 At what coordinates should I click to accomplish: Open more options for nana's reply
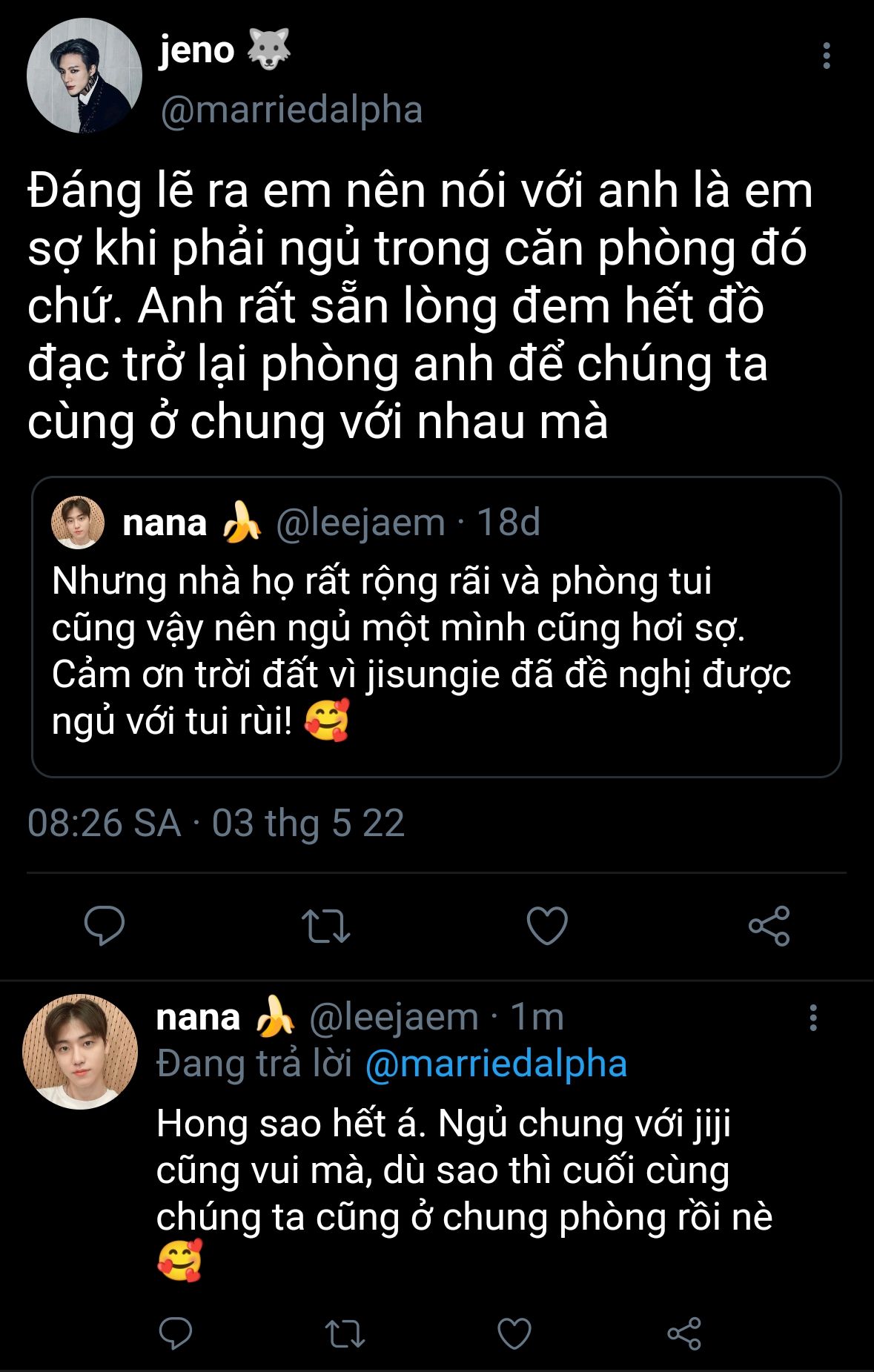813,1018
